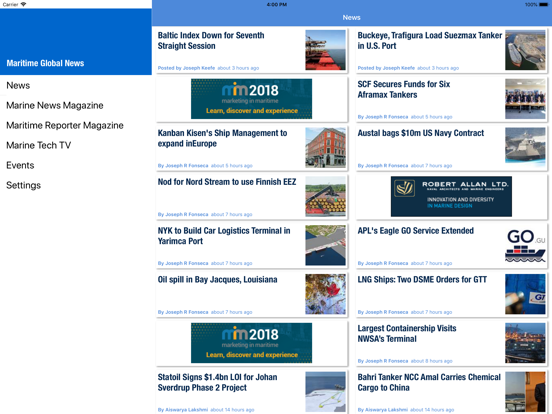The height and width of the screenshot is (414, 552).
Task: Tap the LNG Ships GTT thumbnail
Action: click(x=525, y=294)
